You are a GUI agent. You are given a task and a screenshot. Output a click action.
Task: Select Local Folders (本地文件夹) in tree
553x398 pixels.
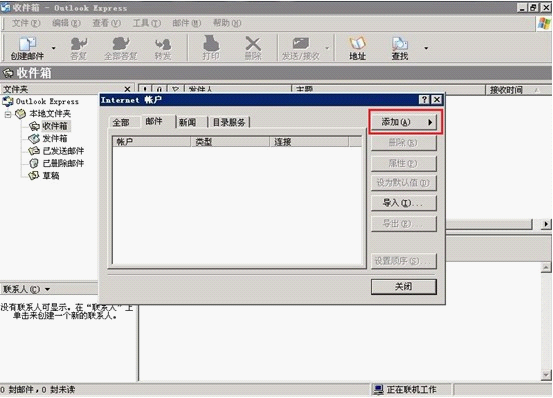click(50, 114)
